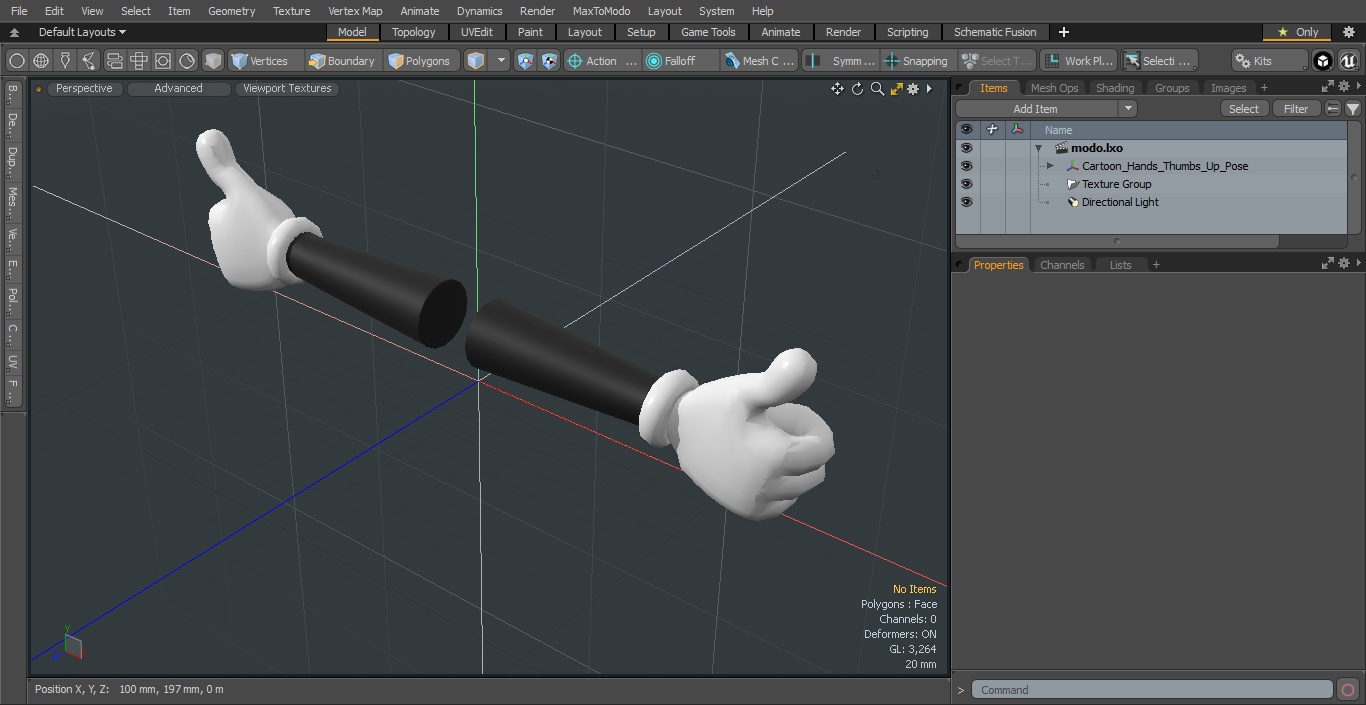Hide modo.lxo scene via eye icon
1366x705 pixels.
point(966,148)
